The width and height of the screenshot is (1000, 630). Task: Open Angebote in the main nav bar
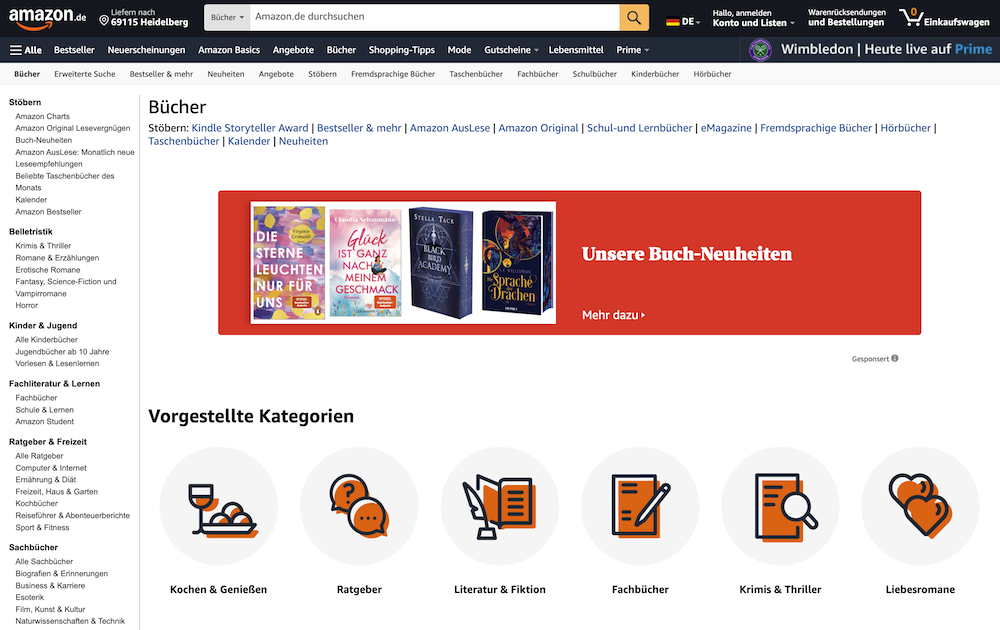(293, 50)
